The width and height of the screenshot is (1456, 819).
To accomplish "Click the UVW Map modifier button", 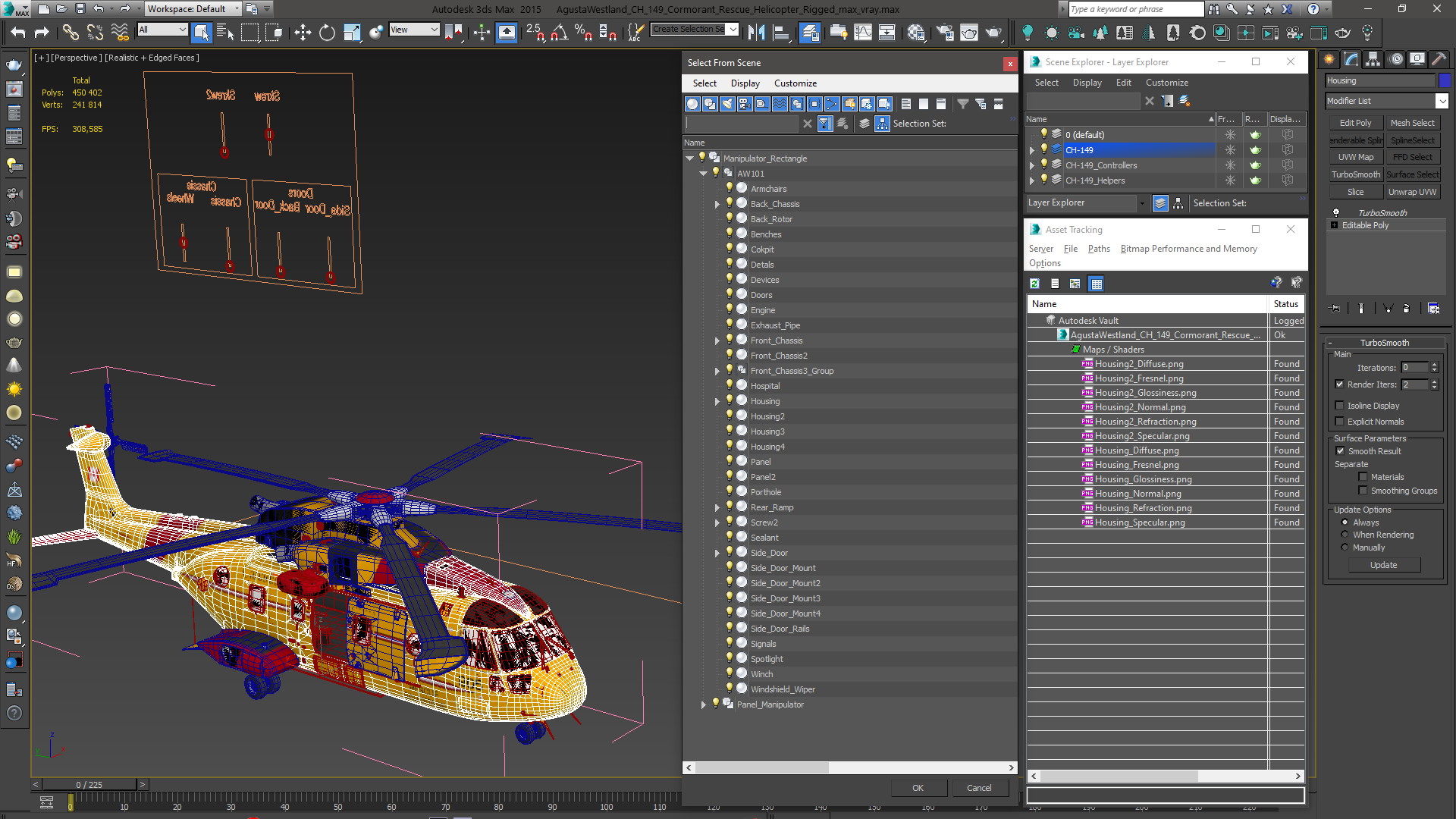I will (1355, 157).
